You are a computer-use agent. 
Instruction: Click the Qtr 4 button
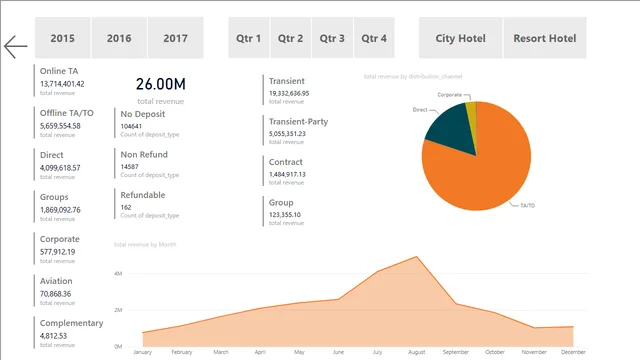(x=374, y=38)
